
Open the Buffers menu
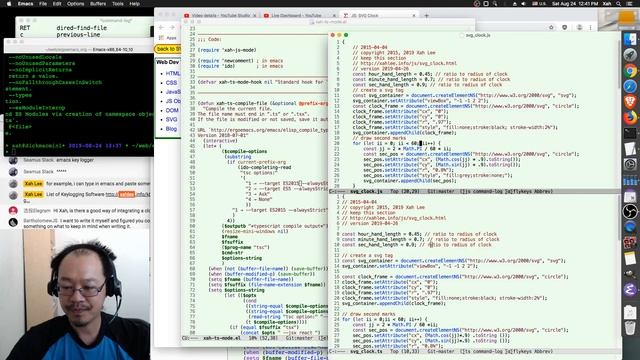(98, 4)
